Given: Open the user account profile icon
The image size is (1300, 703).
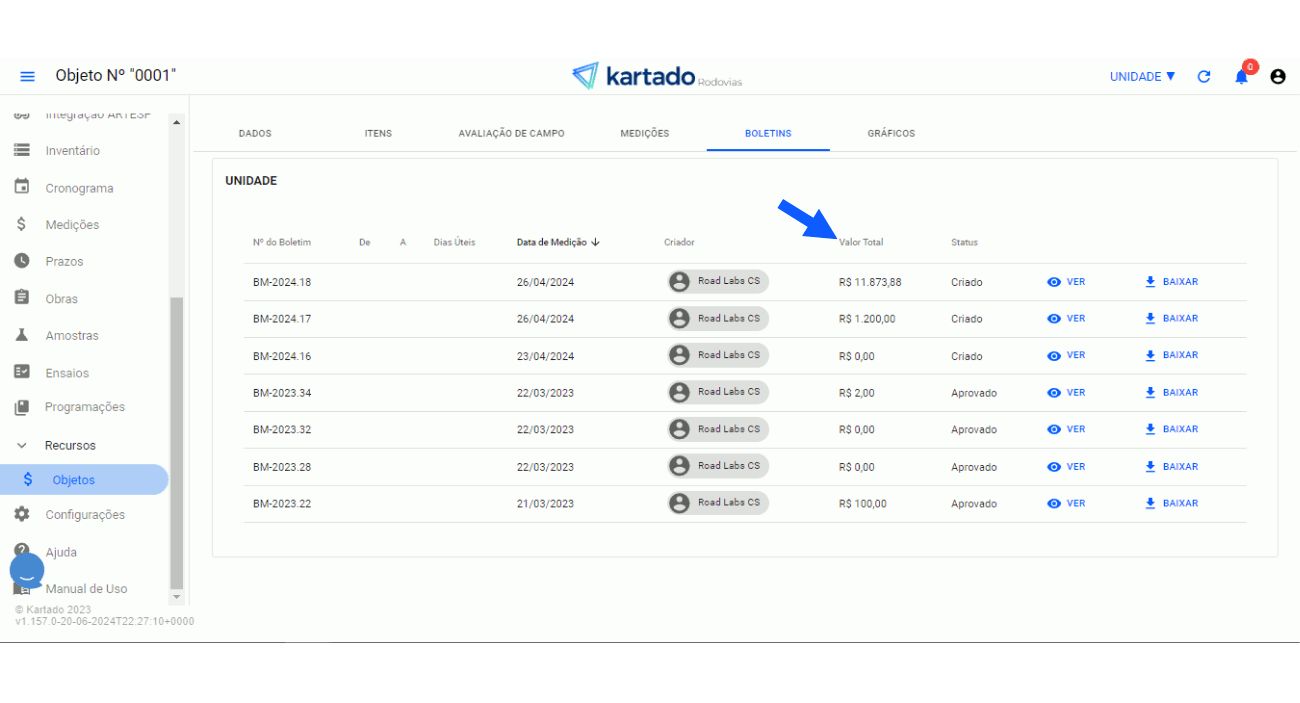Looking at the screenshot, I should (1277, 77).
